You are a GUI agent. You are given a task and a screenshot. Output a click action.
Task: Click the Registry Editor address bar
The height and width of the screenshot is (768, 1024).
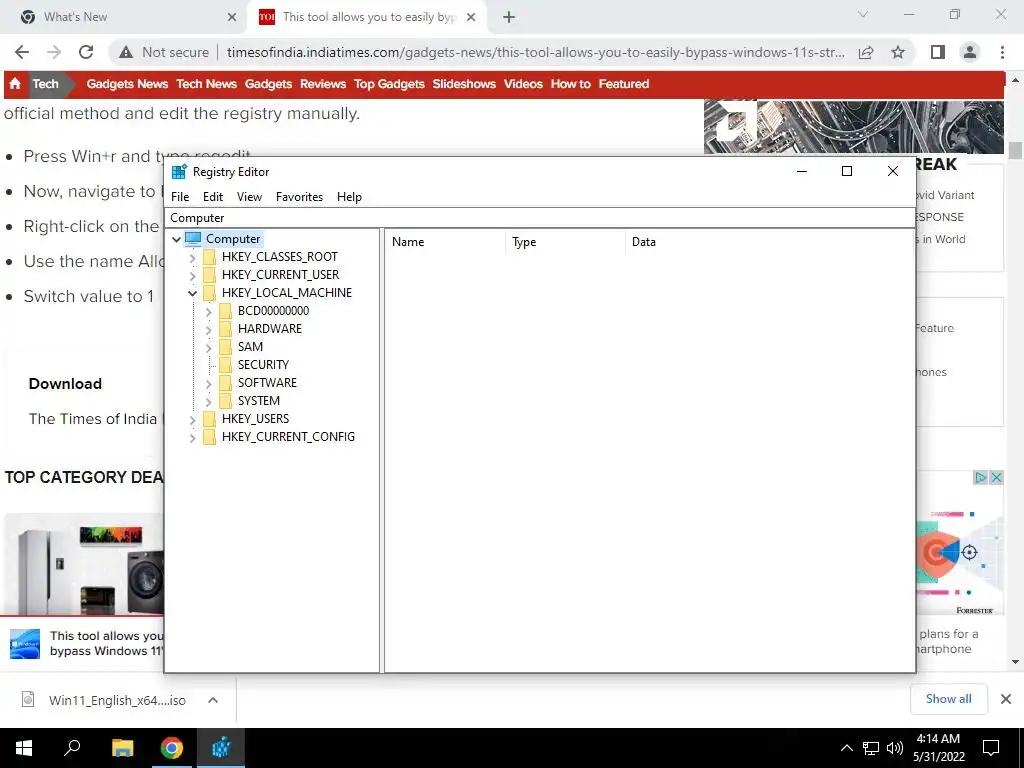(x=540, y=217)
